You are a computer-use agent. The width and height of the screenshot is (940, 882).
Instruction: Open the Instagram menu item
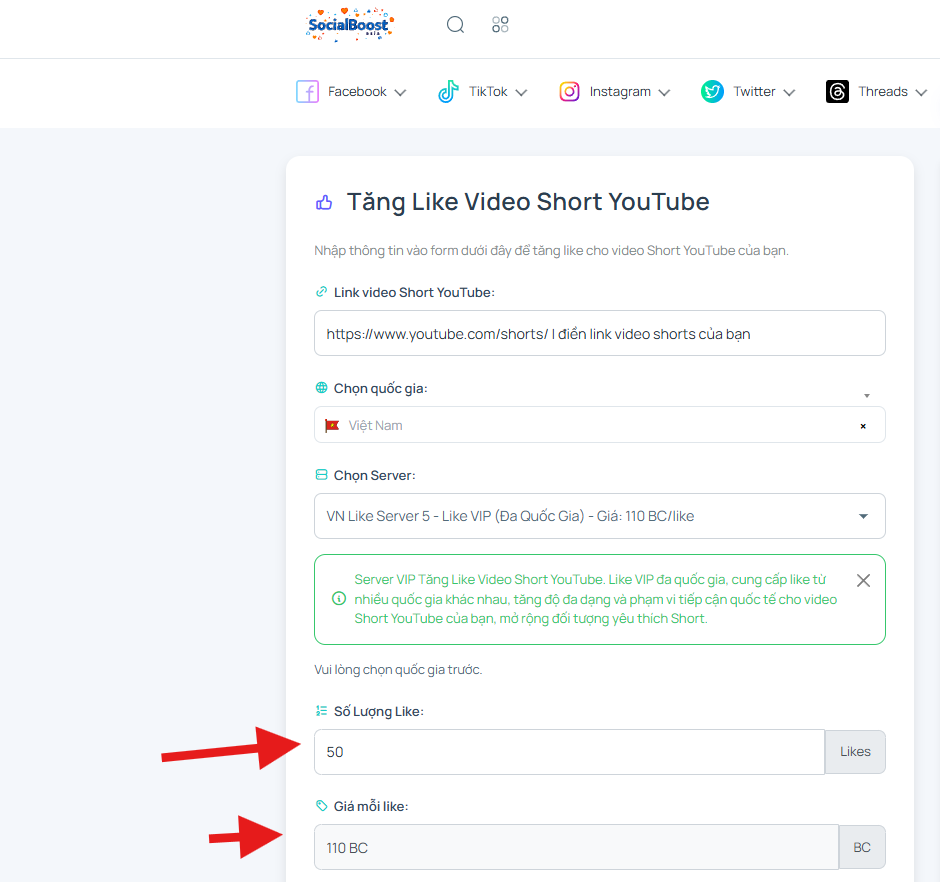[x=614, y=92]
